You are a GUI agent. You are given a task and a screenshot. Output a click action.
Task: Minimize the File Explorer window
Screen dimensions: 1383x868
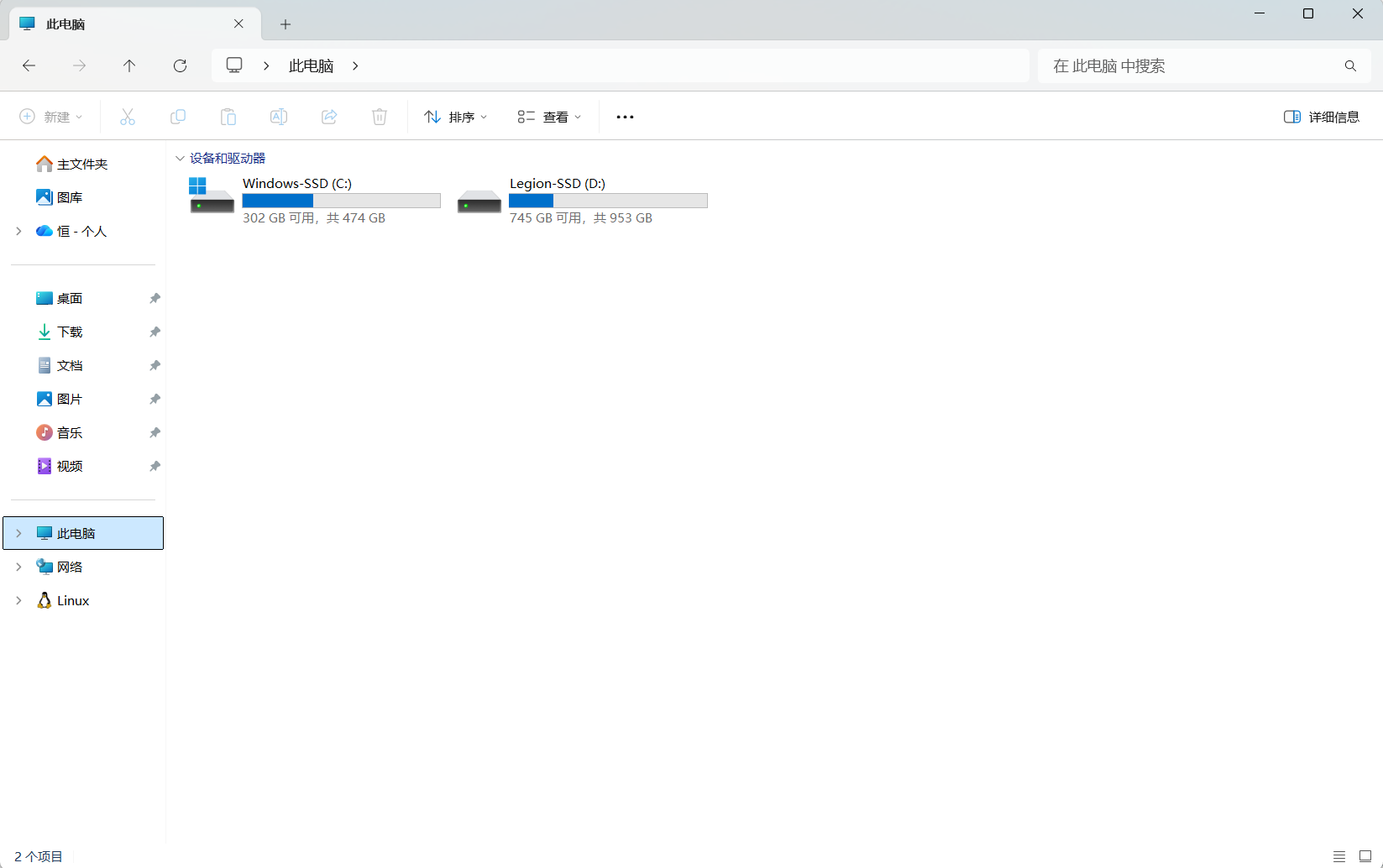click(1260, 13)
